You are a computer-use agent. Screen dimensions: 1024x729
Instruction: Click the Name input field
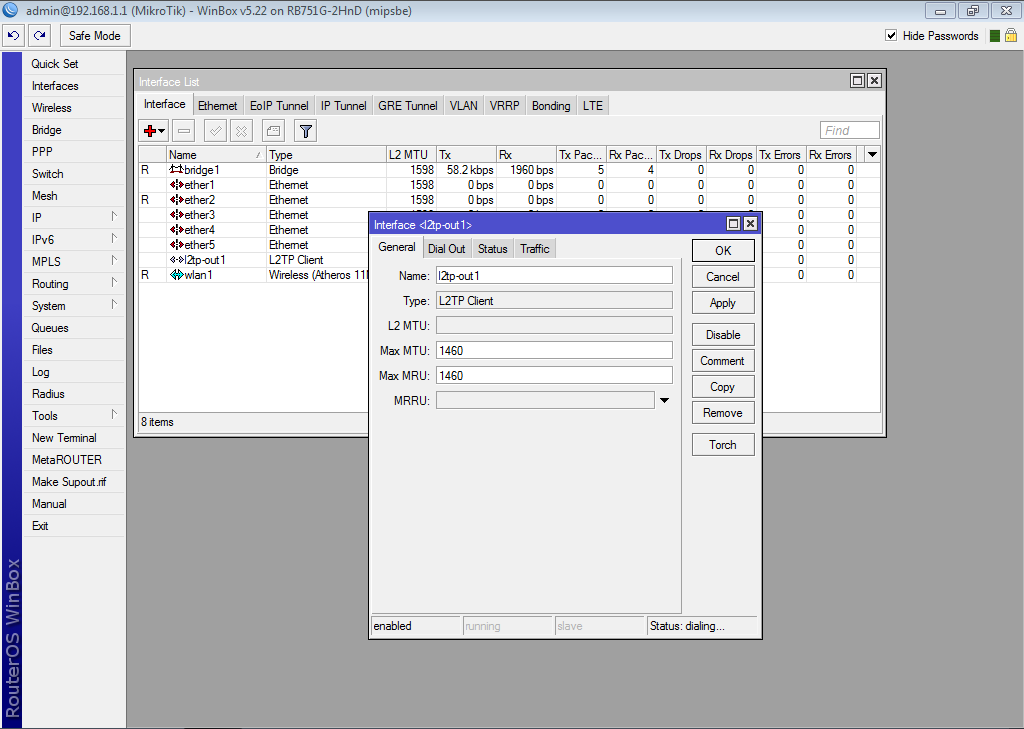coord(554,276)
